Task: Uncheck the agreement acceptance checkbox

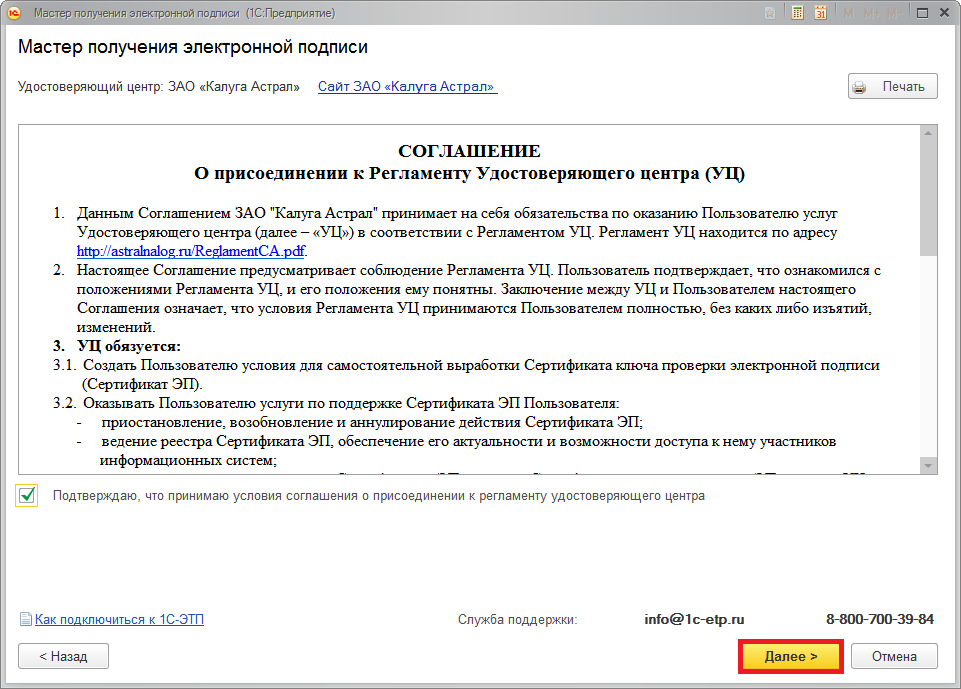Action: pyautogui.click(x=27, y=496)
